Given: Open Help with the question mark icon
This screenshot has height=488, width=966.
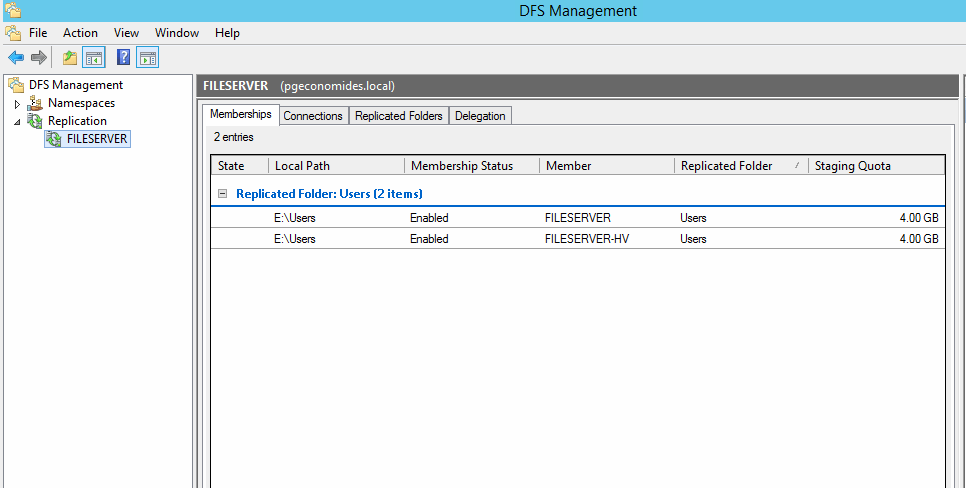Looking at the screenshot, I should (124, 57).
